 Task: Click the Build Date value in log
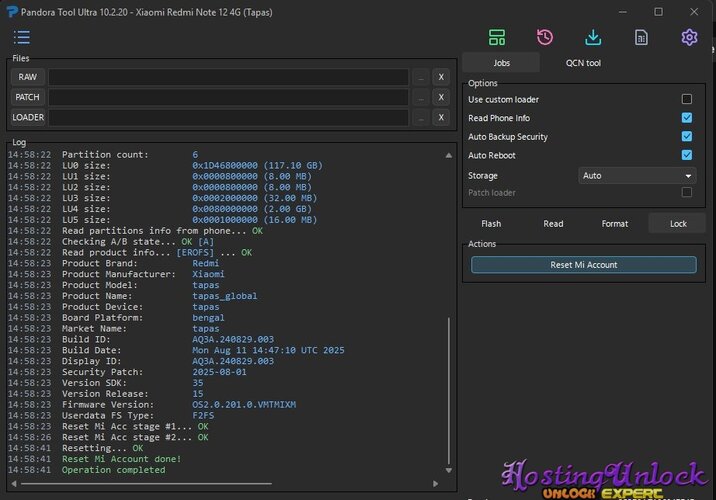268,350
